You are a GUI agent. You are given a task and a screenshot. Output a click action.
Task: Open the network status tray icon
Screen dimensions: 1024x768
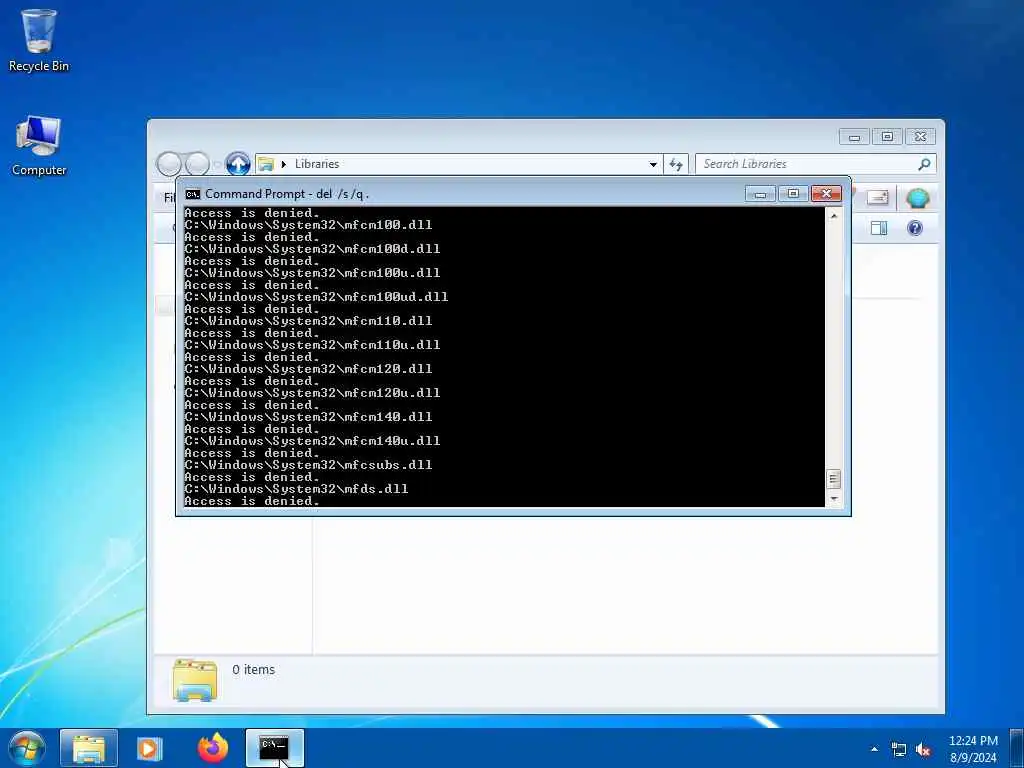pos(899,750)
